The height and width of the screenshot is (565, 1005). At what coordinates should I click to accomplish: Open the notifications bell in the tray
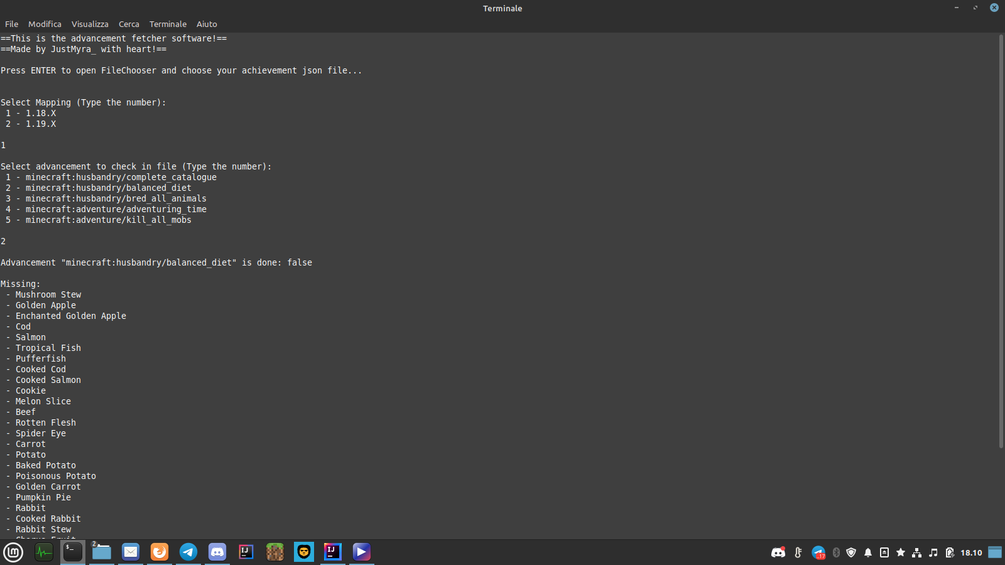pos(868,552)
